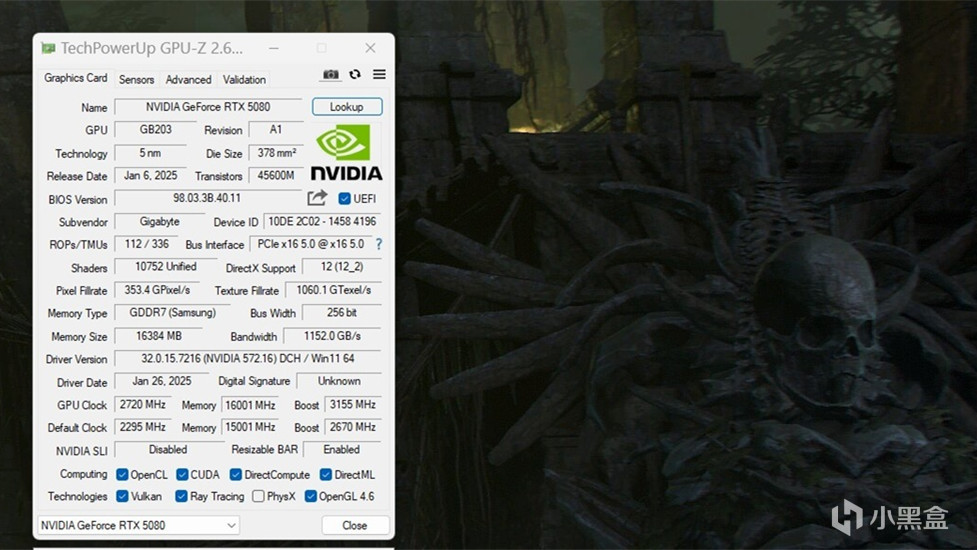The width and height of the screenshot is (977, 550).
Task: Toggle the DirectCompute checkbox
Action: click(x=236, y=475)
